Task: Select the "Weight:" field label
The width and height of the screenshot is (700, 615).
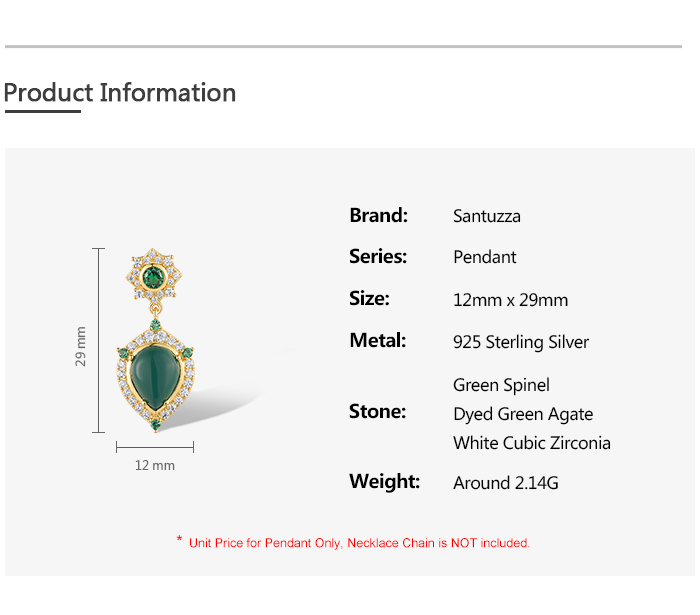Action: [x=384, y=481]
